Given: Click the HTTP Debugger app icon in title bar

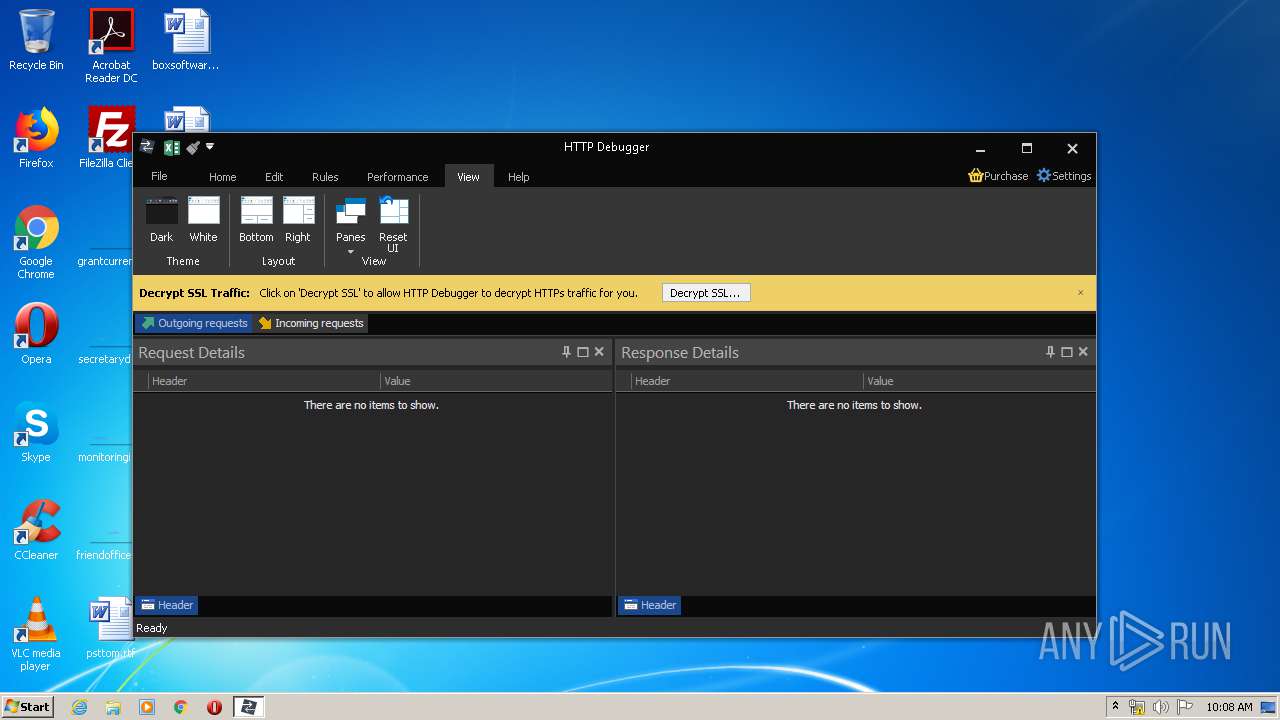Looking at the screenshot, I should pos(147,147).
